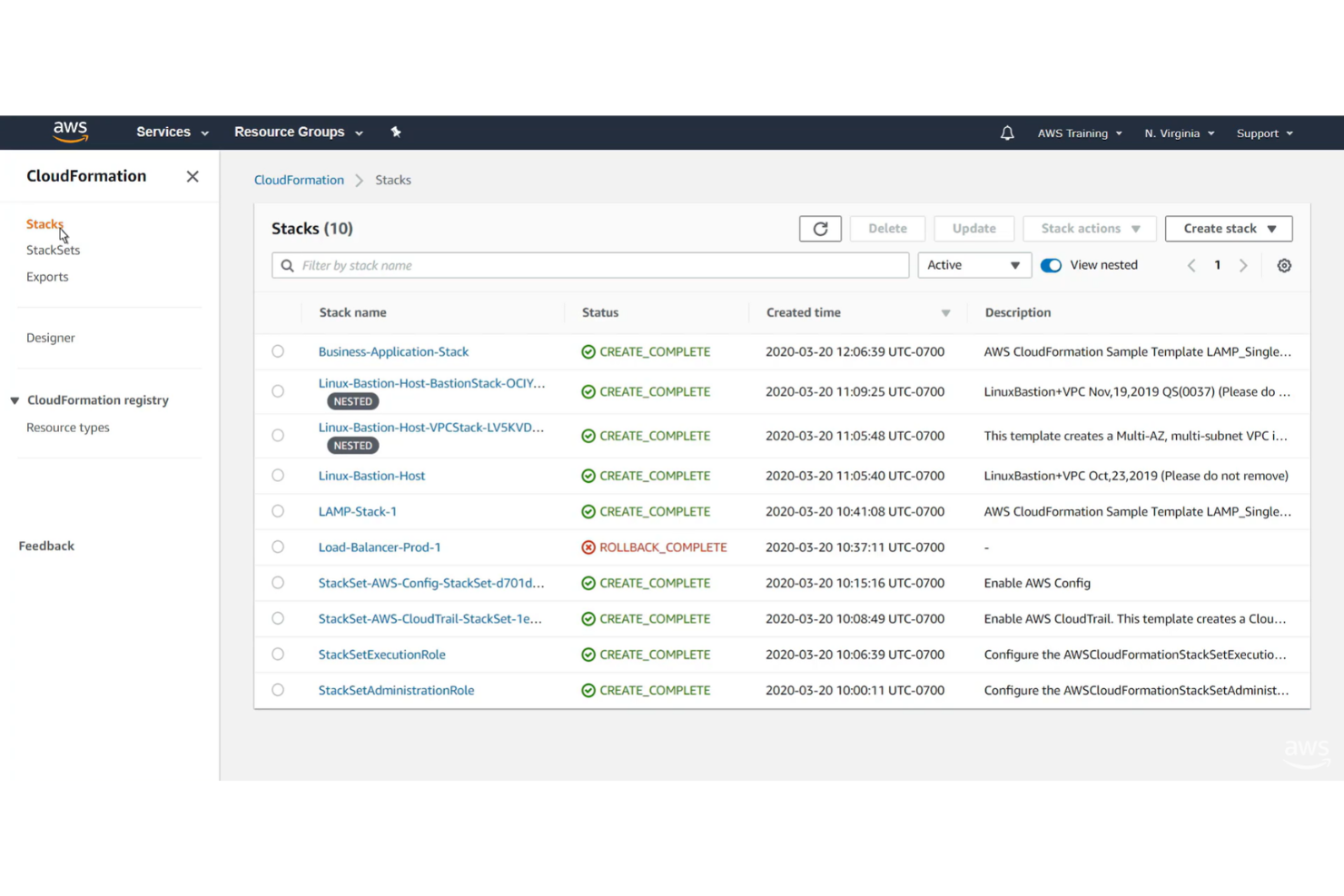Select the radio button for LAMP-Stack-1
1344x896 pixels.
click(x=278, y=511)
